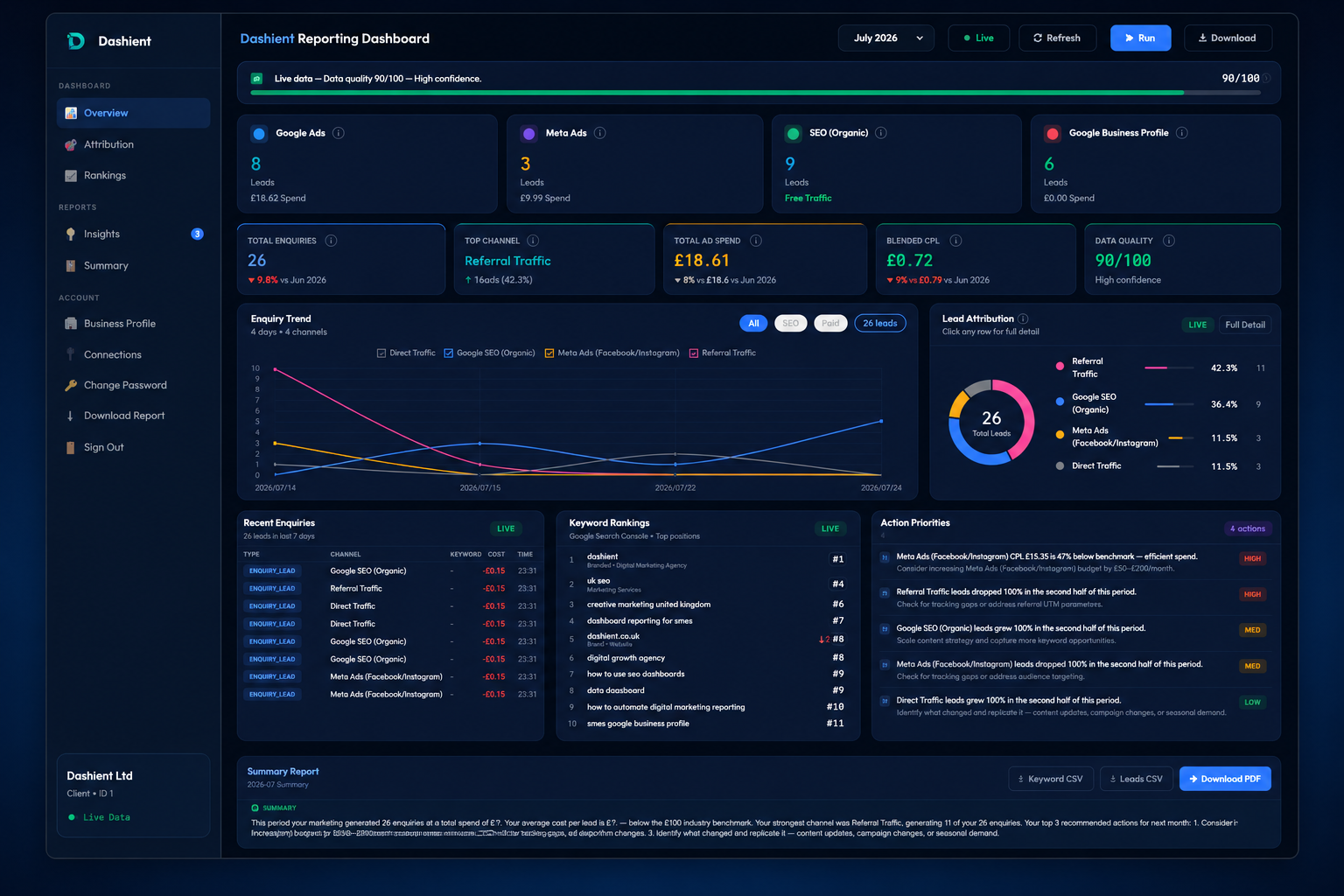
Task: Click the data quality progress bar
Action: pos(755,93)
